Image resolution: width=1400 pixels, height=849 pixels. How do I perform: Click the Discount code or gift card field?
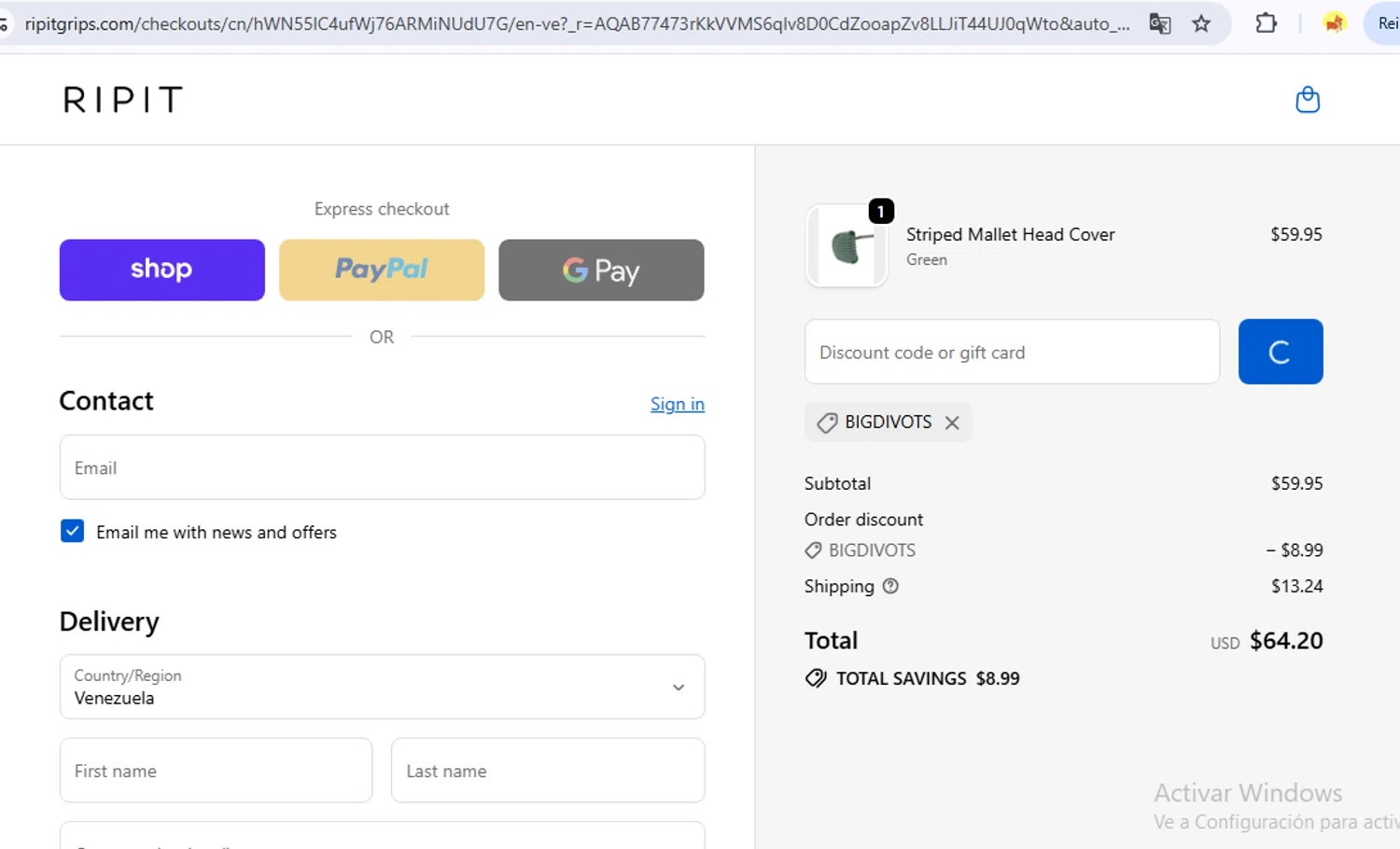tap(1012, 352)
